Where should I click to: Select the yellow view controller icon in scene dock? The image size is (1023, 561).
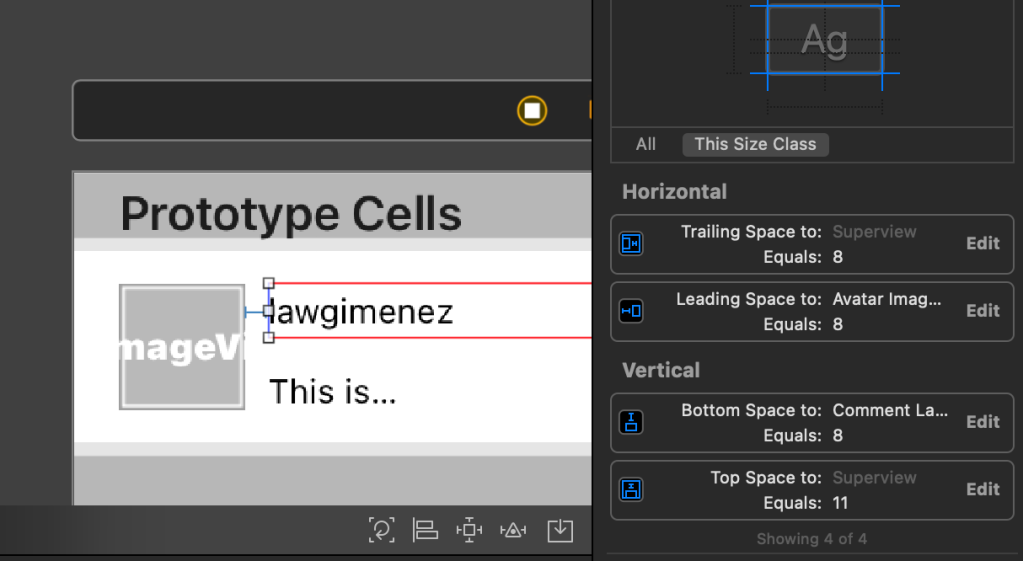[532, 110]
